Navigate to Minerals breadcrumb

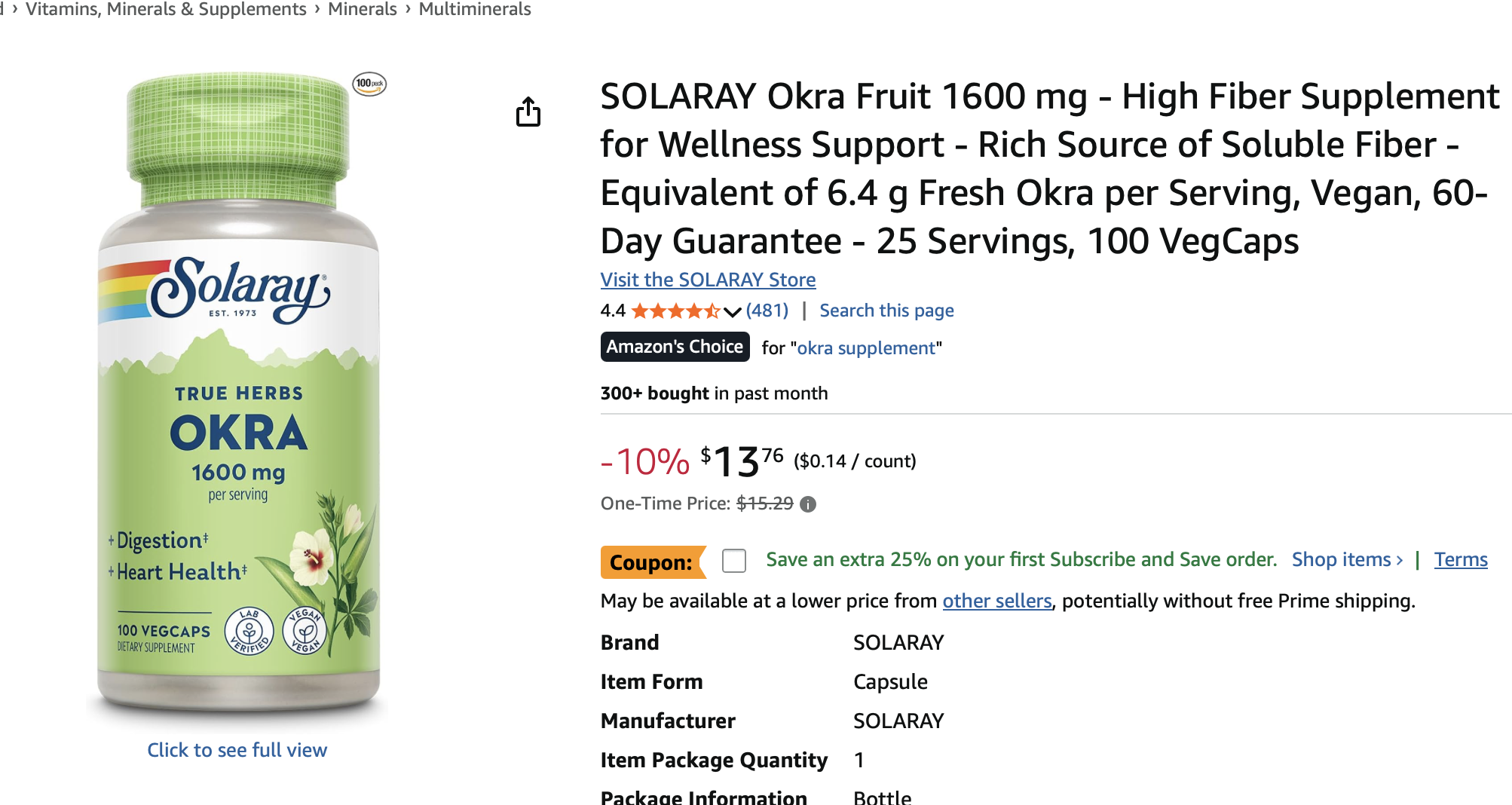pyautogui.click(x=362, y=9)
